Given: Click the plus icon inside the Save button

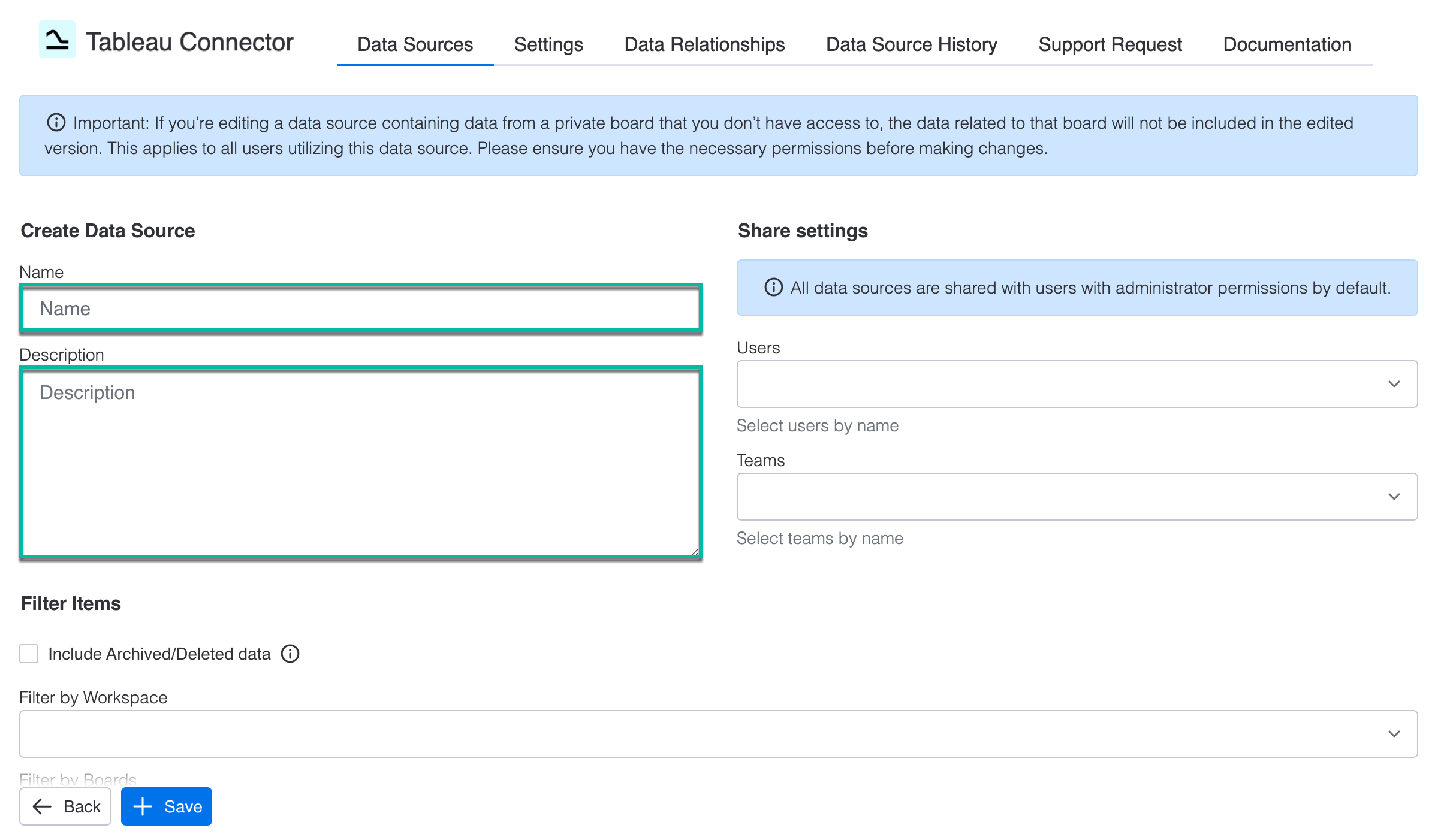Looking at the screenshot, I should [x=141, y=806].
